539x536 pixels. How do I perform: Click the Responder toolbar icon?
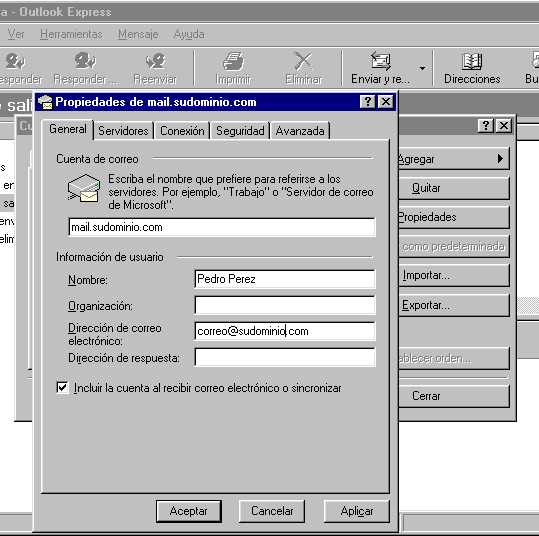coord(14,61)
